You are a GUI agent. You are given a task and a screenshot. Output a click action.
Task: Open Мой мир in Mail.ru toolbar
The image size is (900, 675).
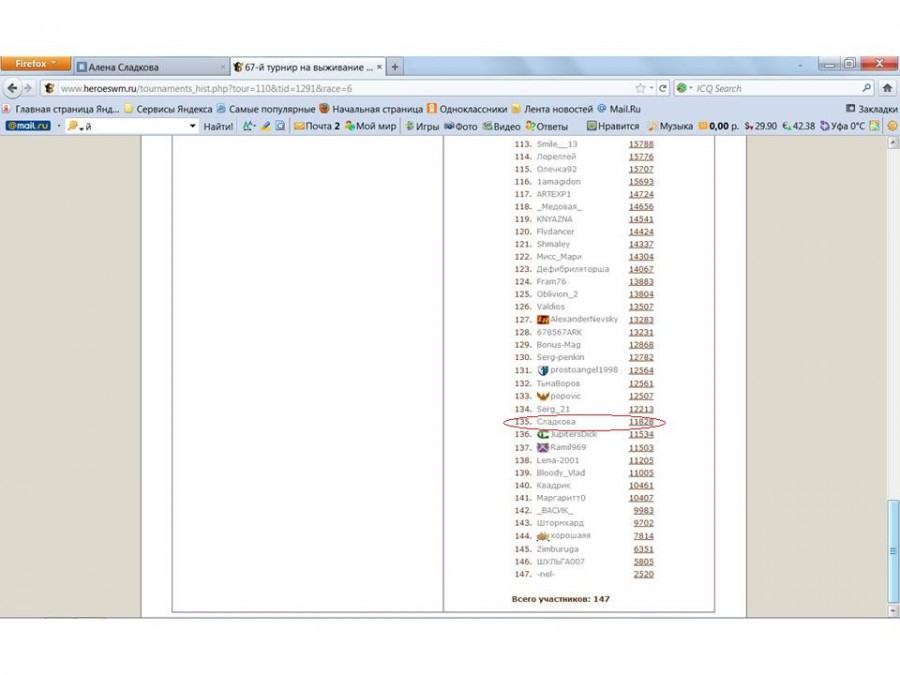[371, 126]
